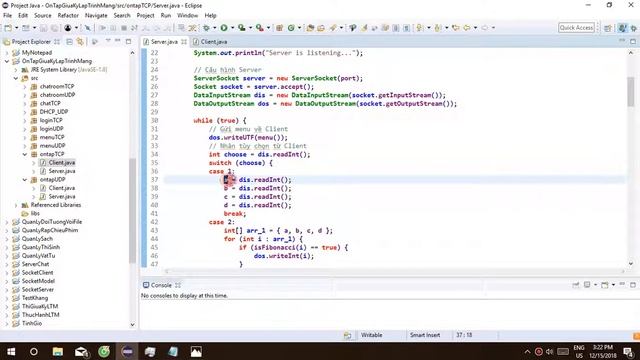Click the Previous Annotation icon
Image resolution: width=640 pixels, height=360 pixels.
438,28
